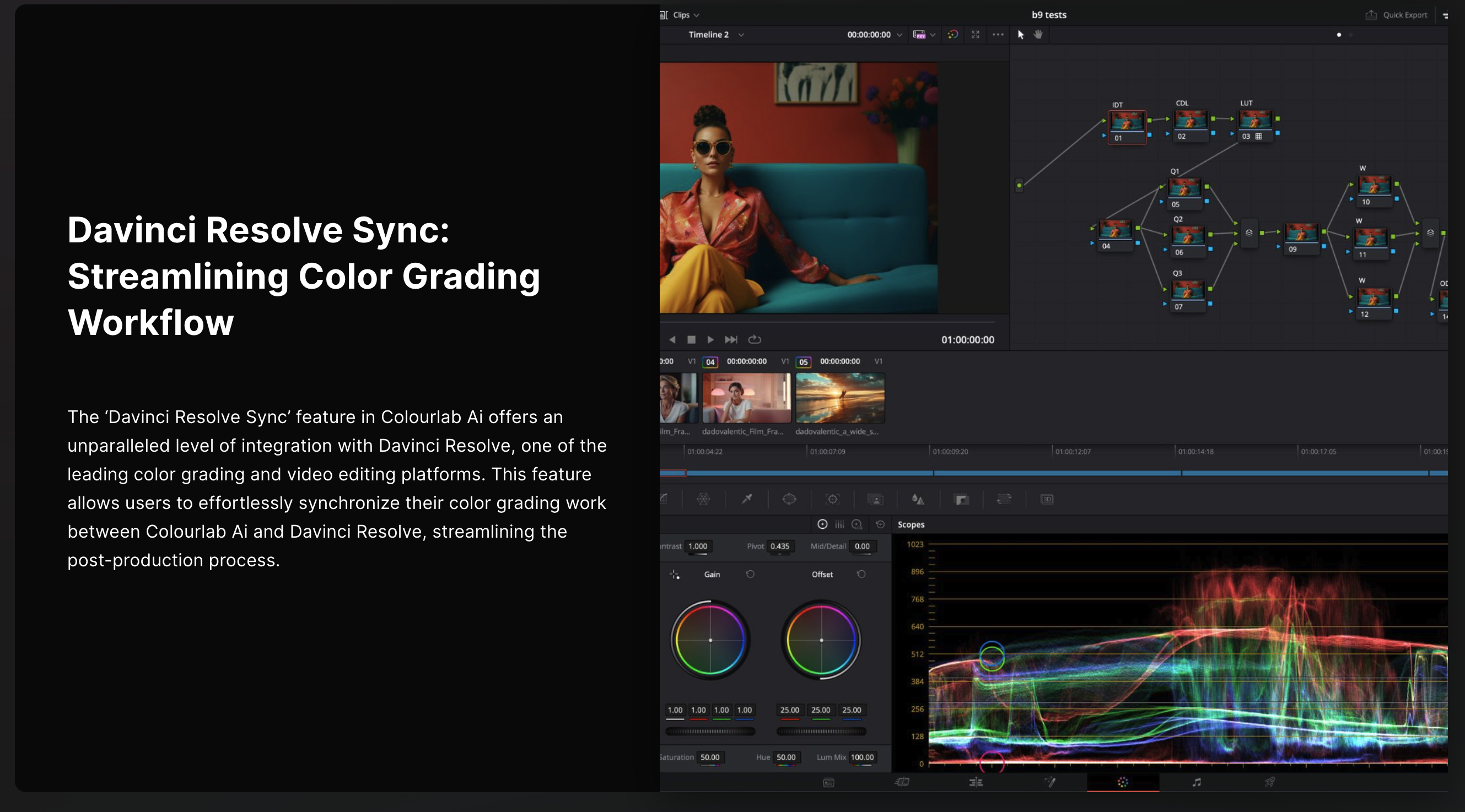Open the Media page tab icon
Viewport: 1465px width, 812px height.
click(x=828, y=782)
